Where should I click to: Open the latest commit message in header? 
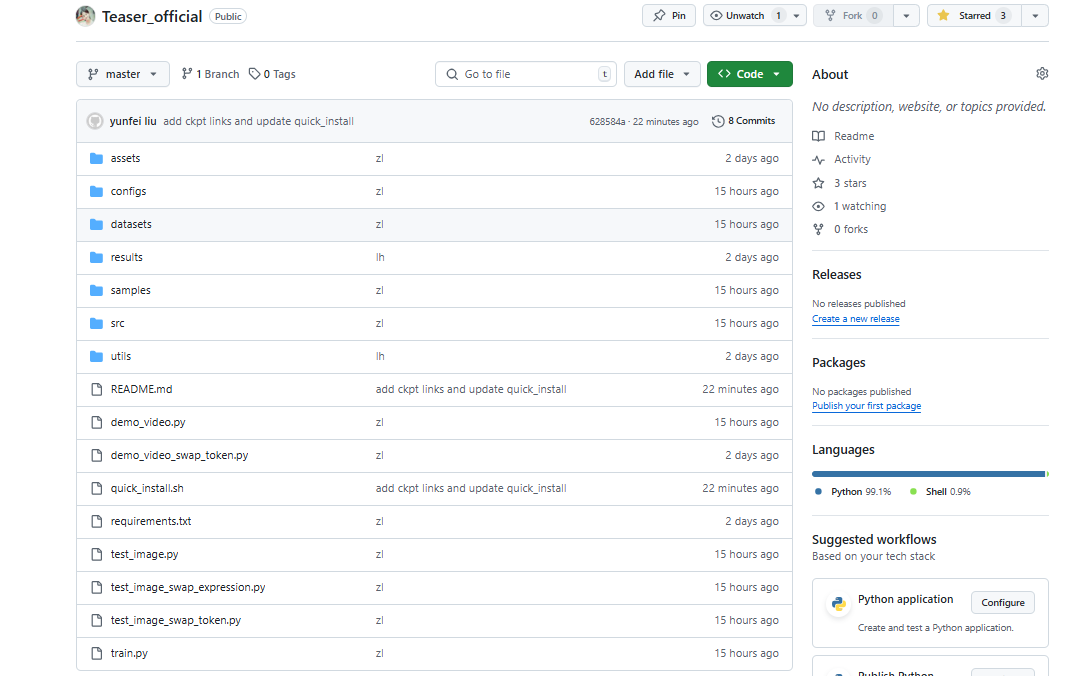[258, 121]
